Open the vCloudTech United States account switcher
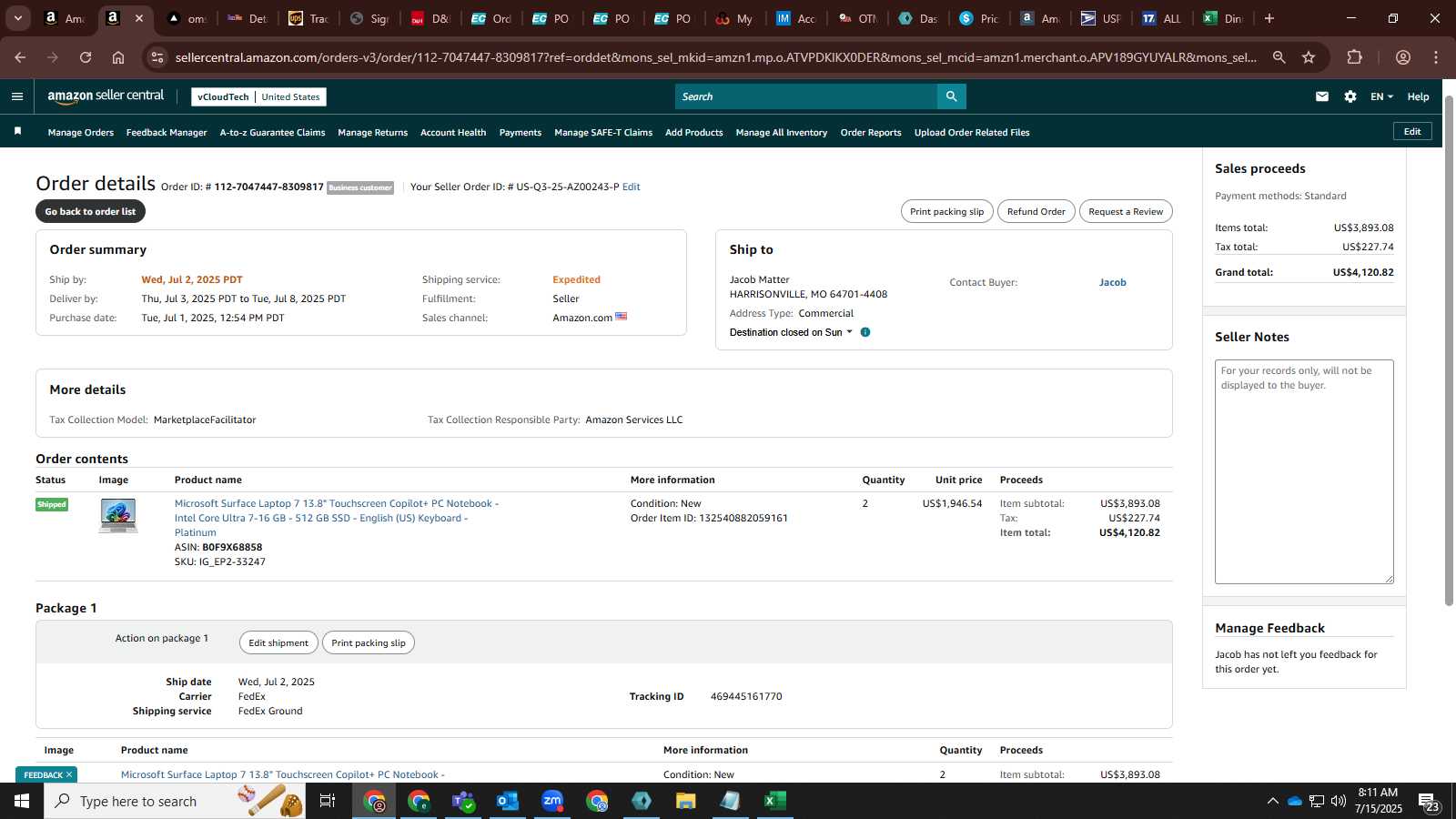 259,96
